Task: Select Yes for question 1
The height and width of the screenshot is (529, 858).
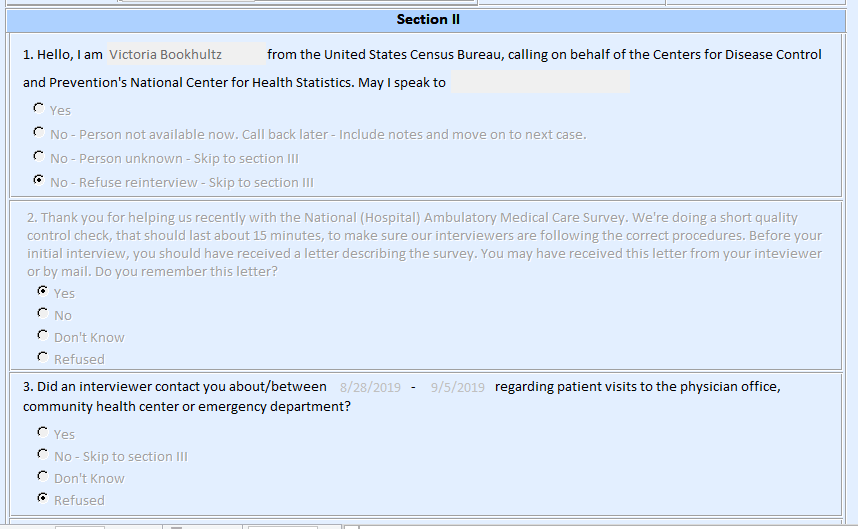Action: [x=38, y=109]
